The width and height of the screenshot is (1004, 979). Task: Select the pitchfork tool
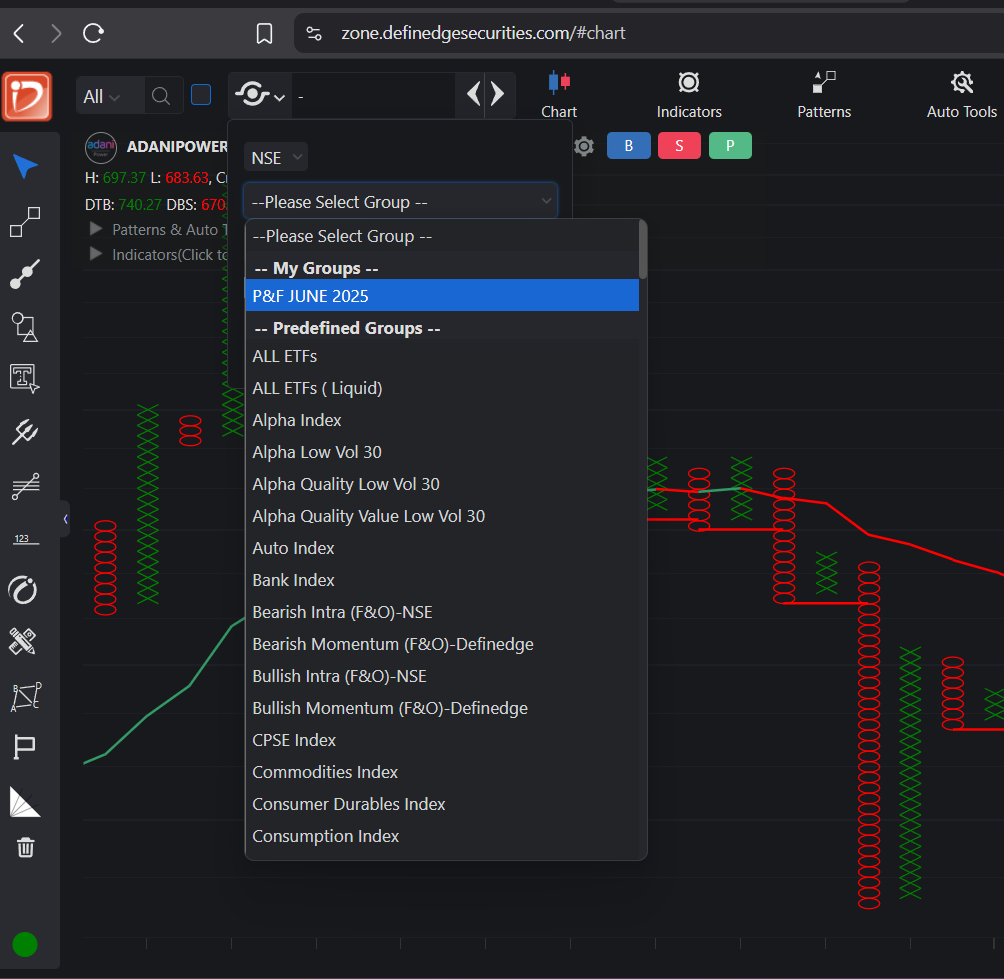point(25,432)
